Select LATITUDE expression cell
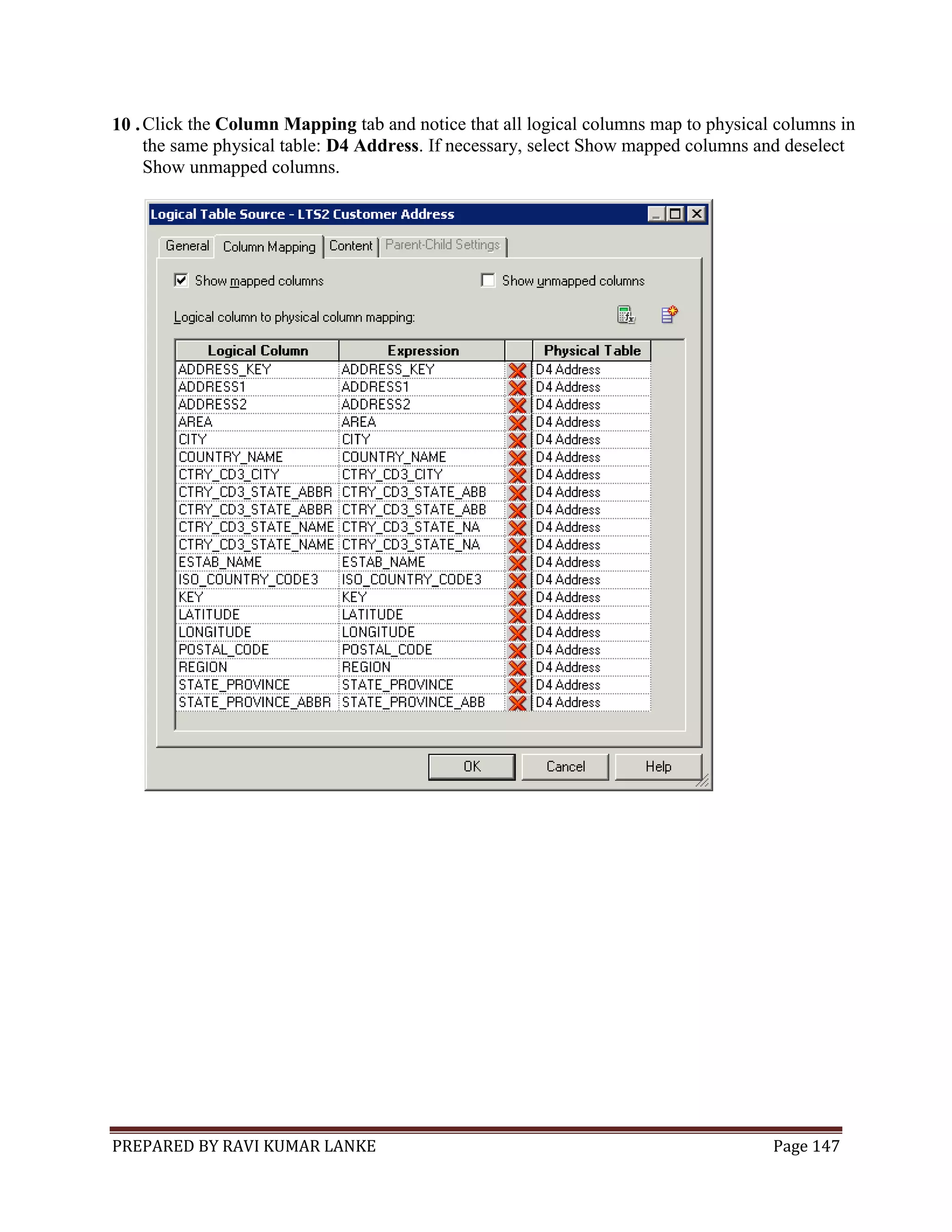Image resolution: width=952 pixels, height=1232 pixels. coord(422,614)
